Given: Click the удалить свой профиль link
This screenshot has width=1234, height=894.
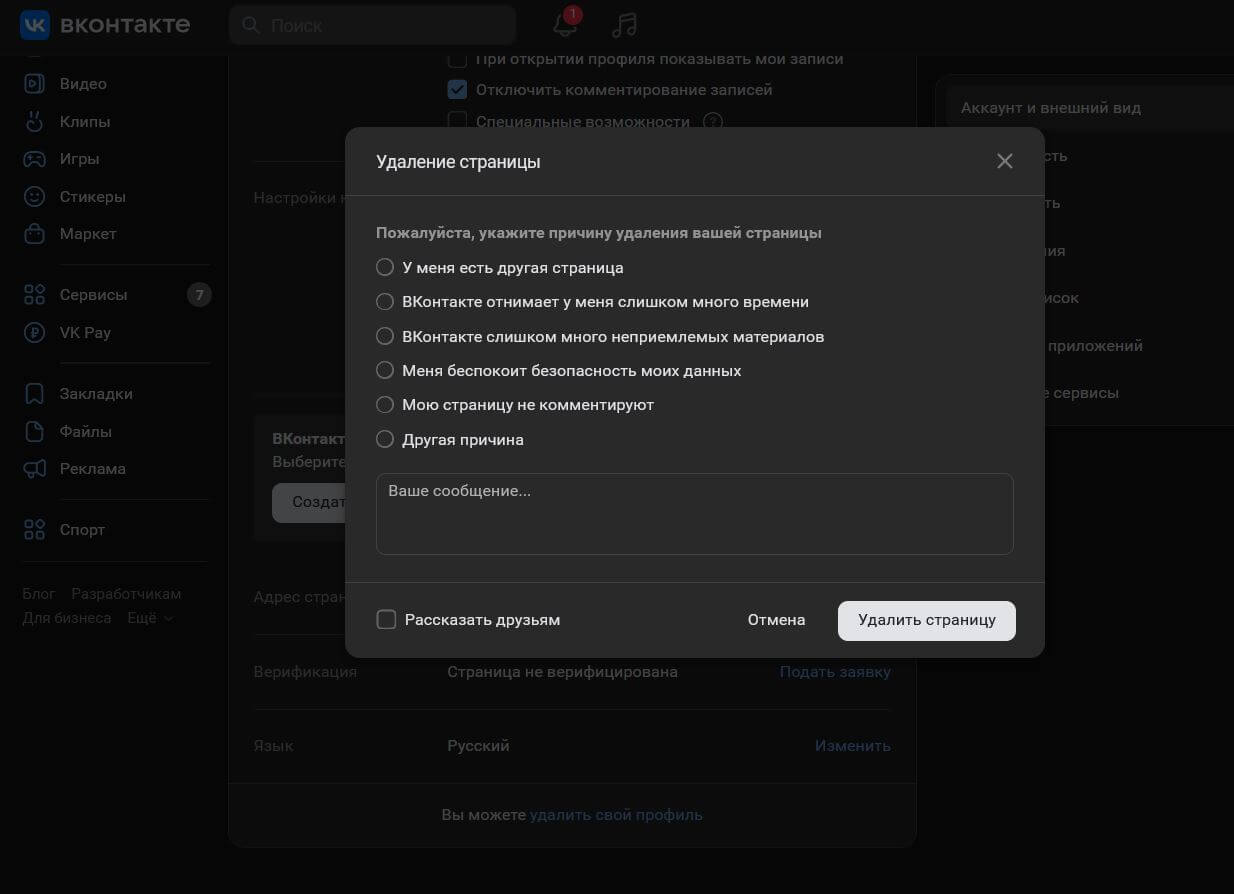Looking at the screenshot, I should [616, 815].
